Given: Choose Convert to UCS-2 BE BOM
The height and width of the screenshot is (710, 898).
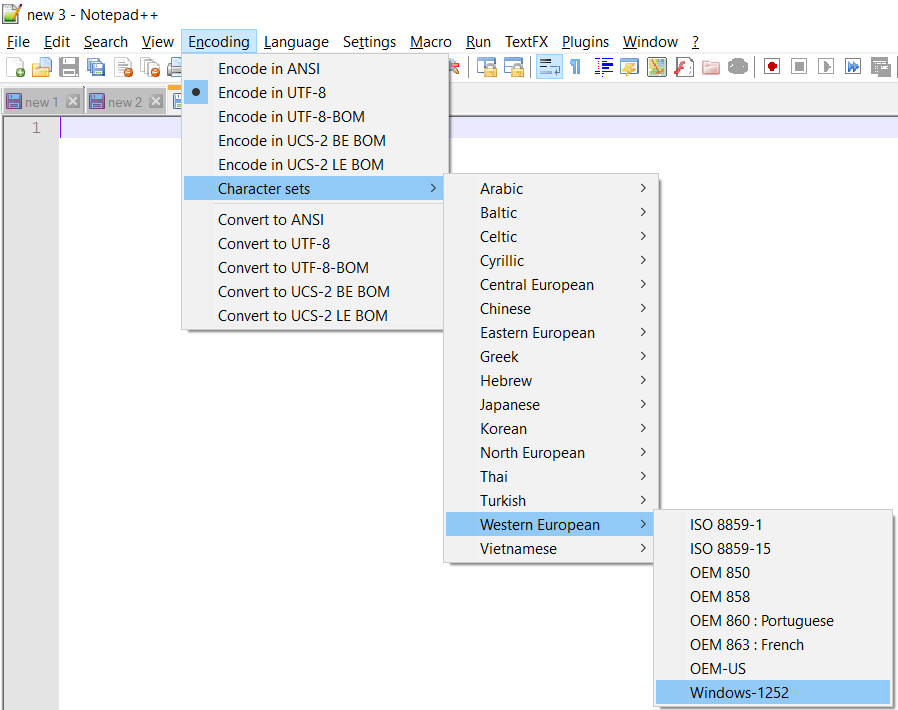Looking at the screenshot, I should pyautogui.click(x=314, y=292).
